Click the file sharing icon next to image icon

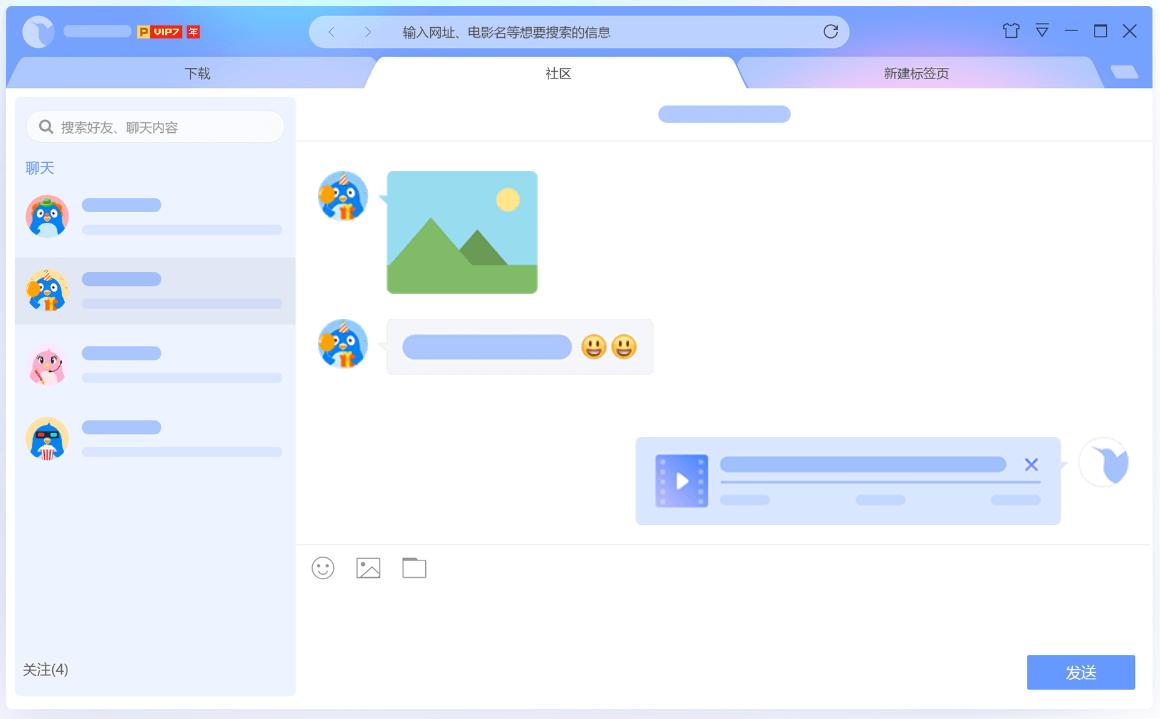pos(415,567)
